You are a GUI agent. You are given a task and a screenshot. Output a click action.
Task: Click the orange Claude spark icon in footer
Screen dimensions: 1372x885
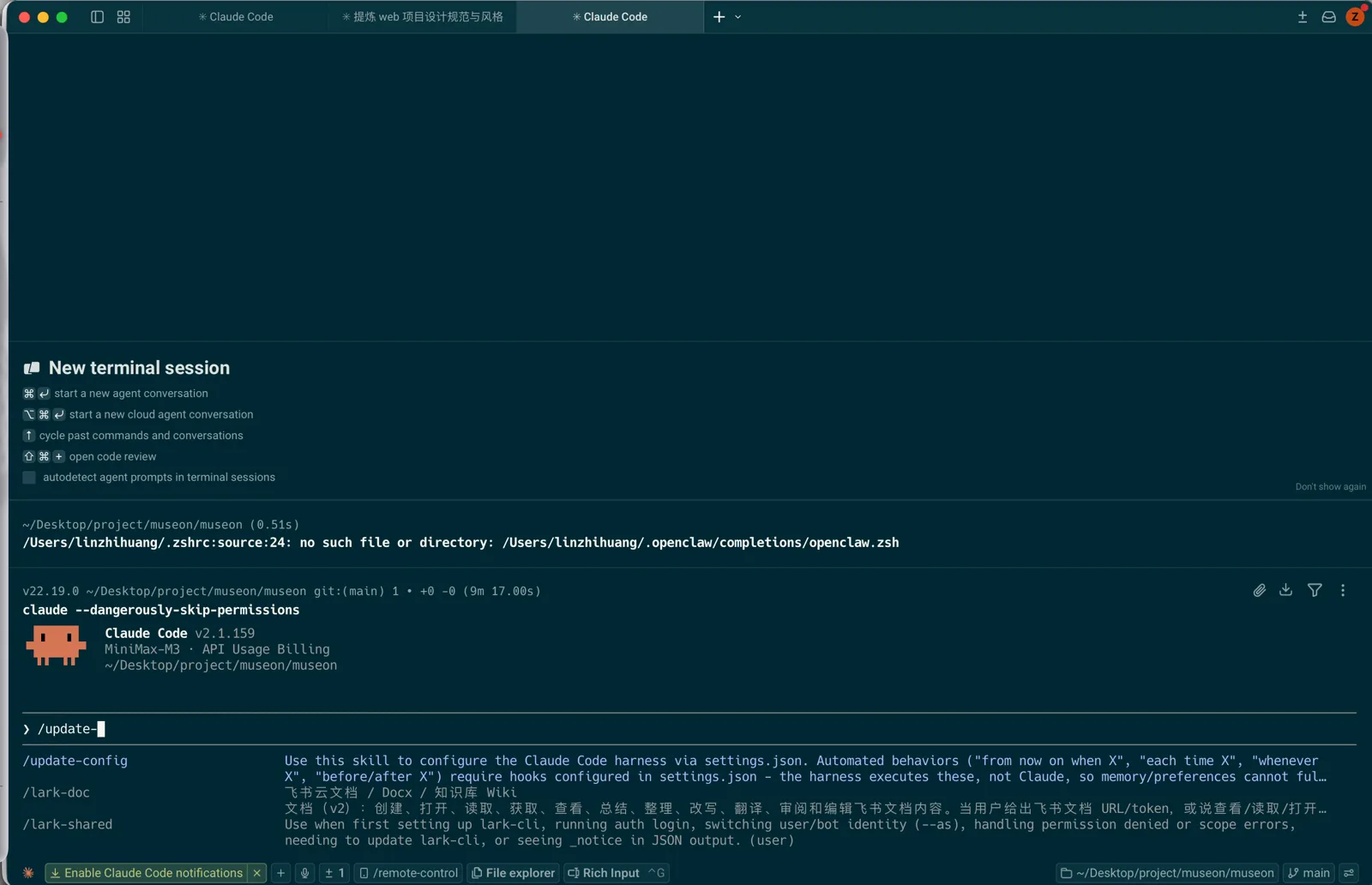pyautogui.click(x=28, y=873)
